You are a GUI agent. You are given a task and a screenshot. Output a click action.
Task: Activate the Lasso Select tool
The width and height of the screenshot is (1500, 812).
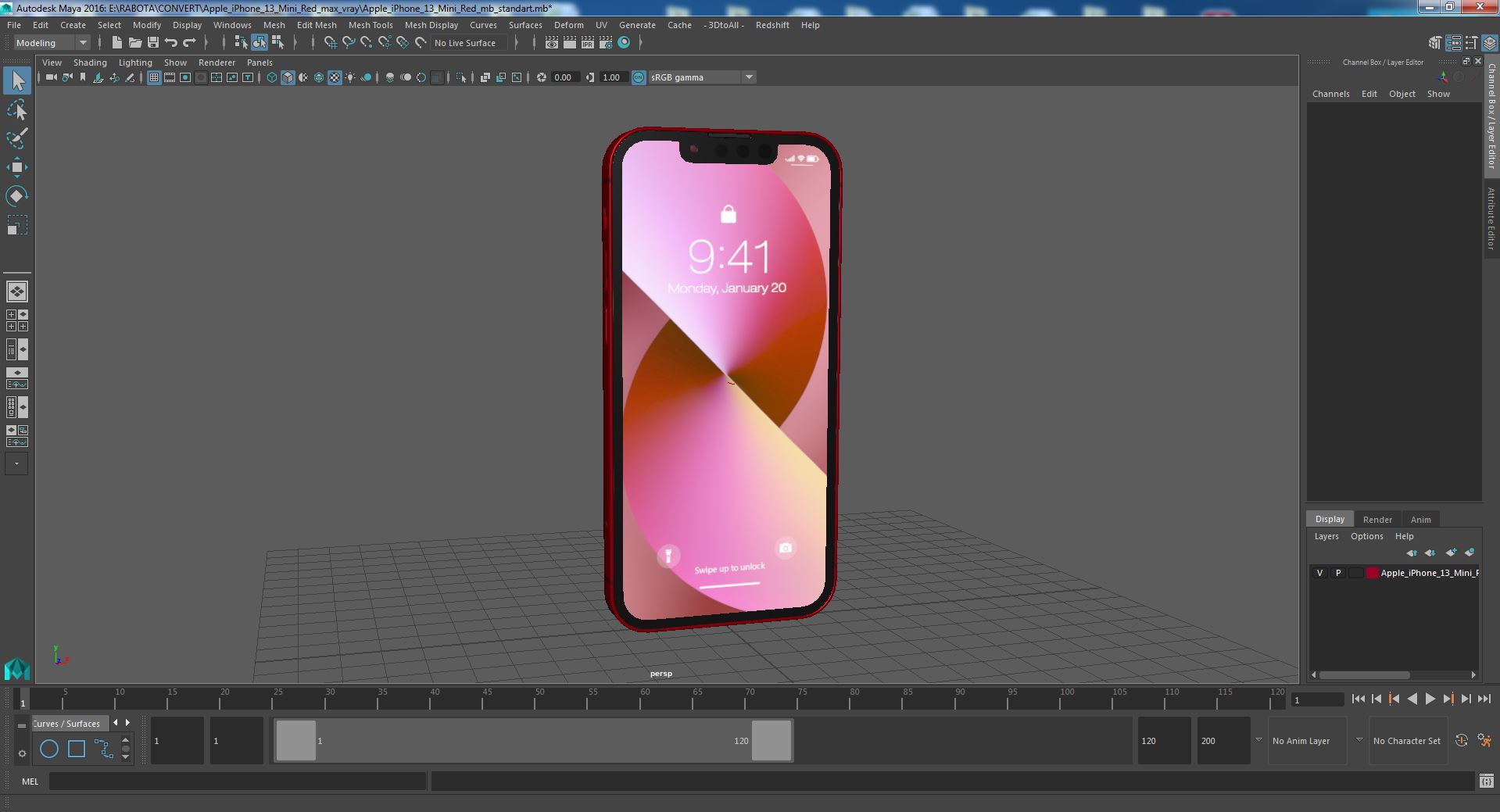[x=16, y=110]
